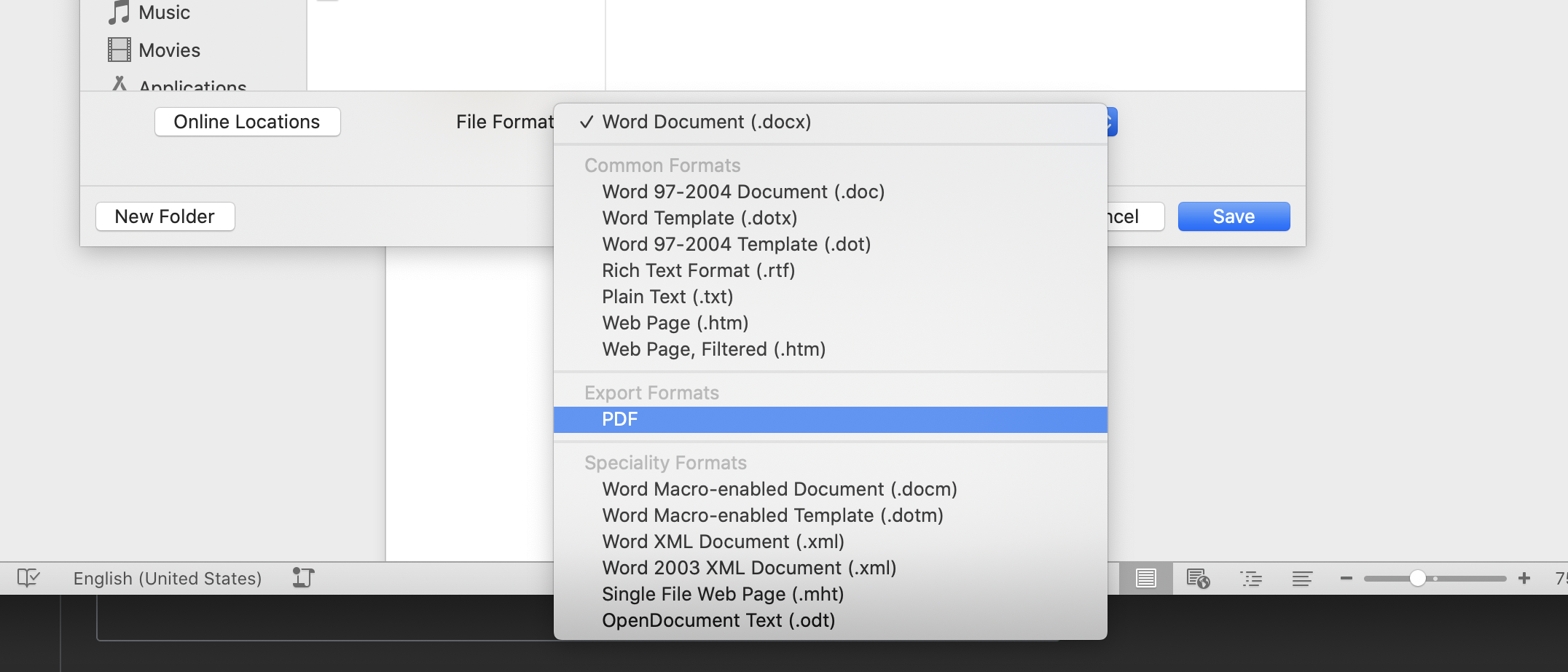
Task: Click the zoom slider handle
Action: (1417, 578)
